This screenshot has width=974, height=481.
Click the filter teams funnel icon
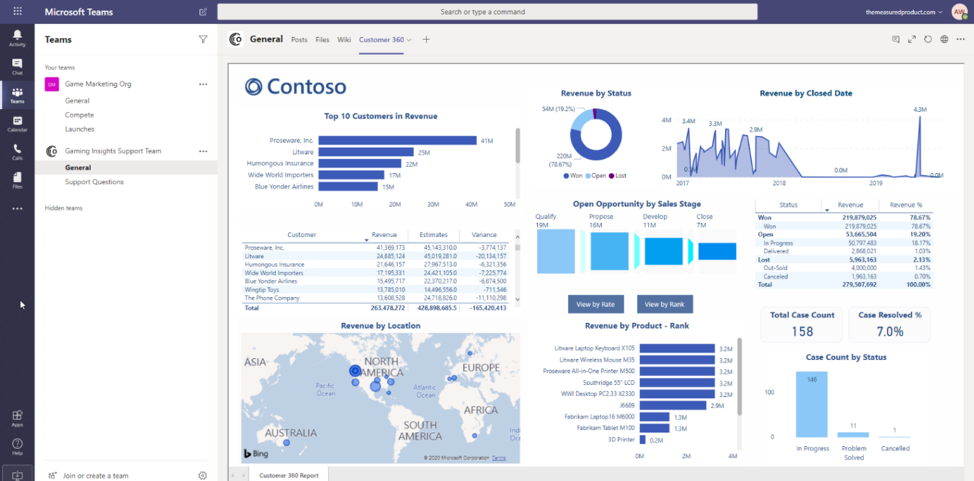[203, 40]
